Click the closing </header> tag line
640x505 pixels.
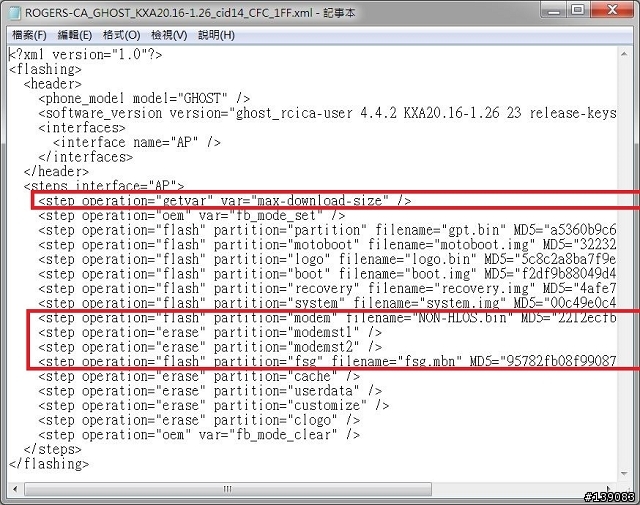(56, 171)
